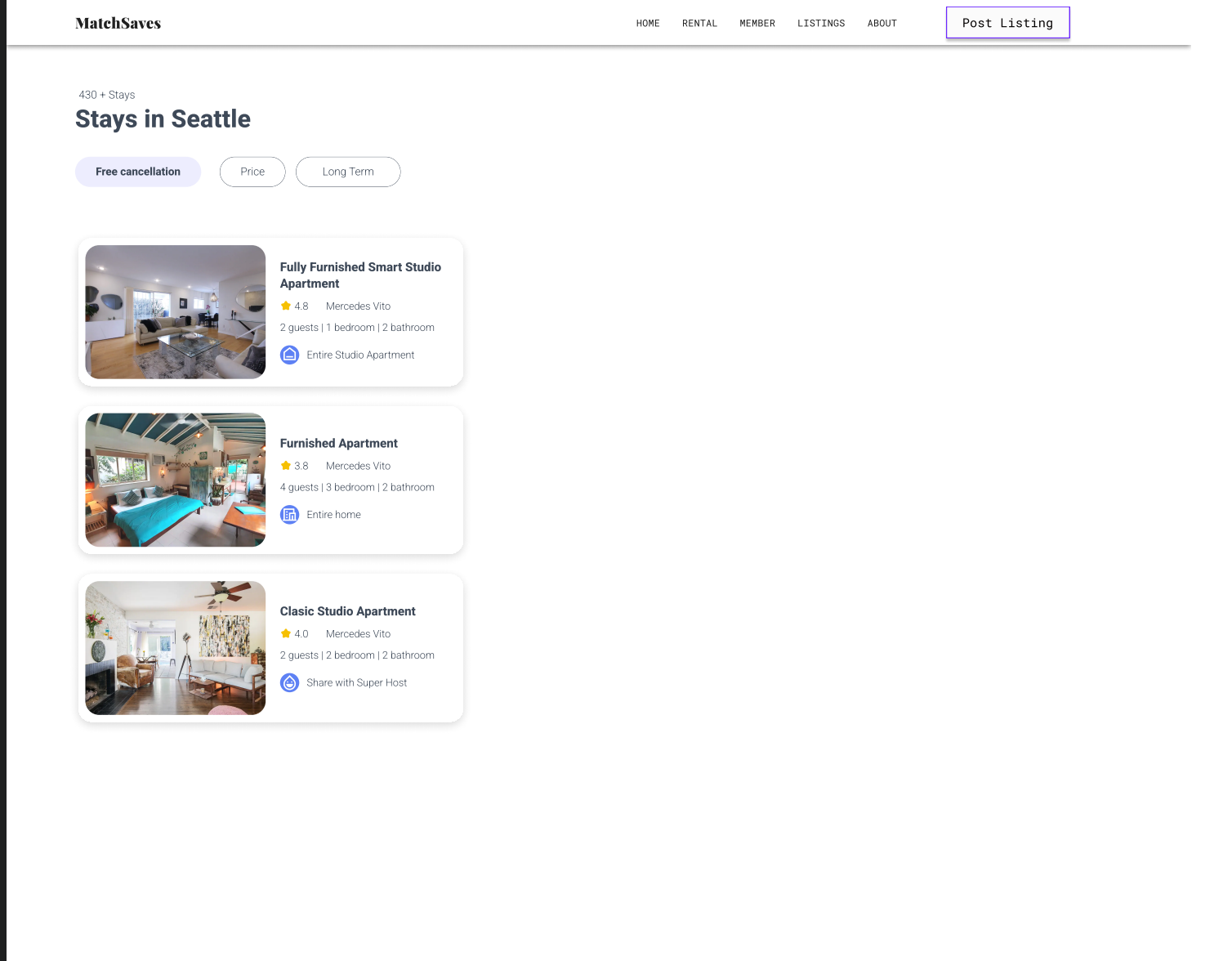The width and height of the screenshot is (1232, 961).
Task: Click the Clasic Studio Apartment title
Action: tap(348, 611)
